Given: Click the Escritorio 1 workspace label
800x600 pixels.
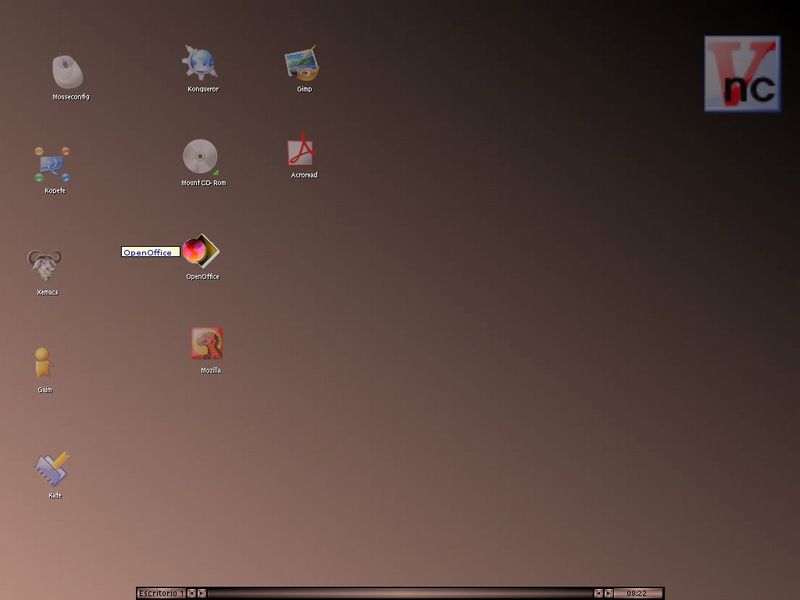Looking at the screenshot, I should tap(161, 593).
